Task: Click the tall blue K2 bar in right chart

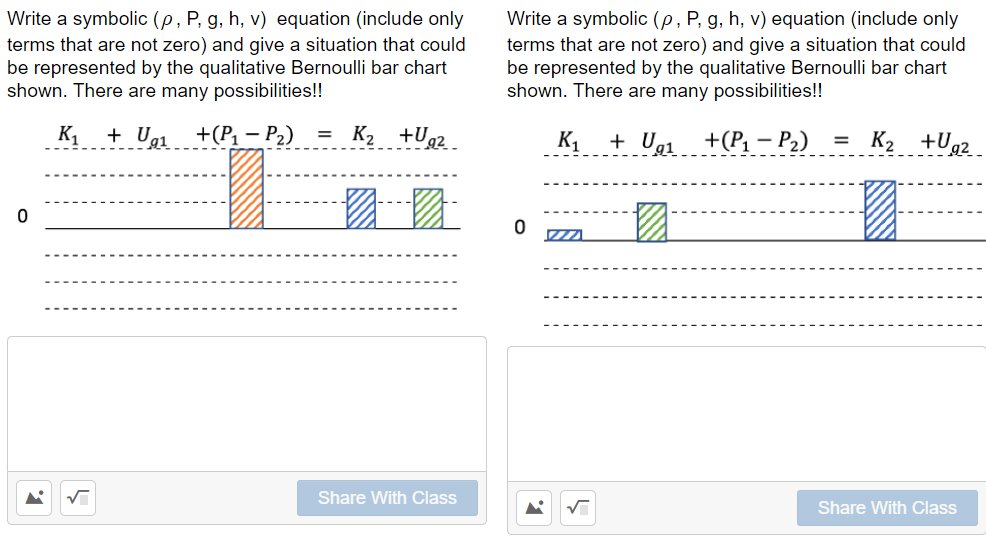Action: (880, 210)
